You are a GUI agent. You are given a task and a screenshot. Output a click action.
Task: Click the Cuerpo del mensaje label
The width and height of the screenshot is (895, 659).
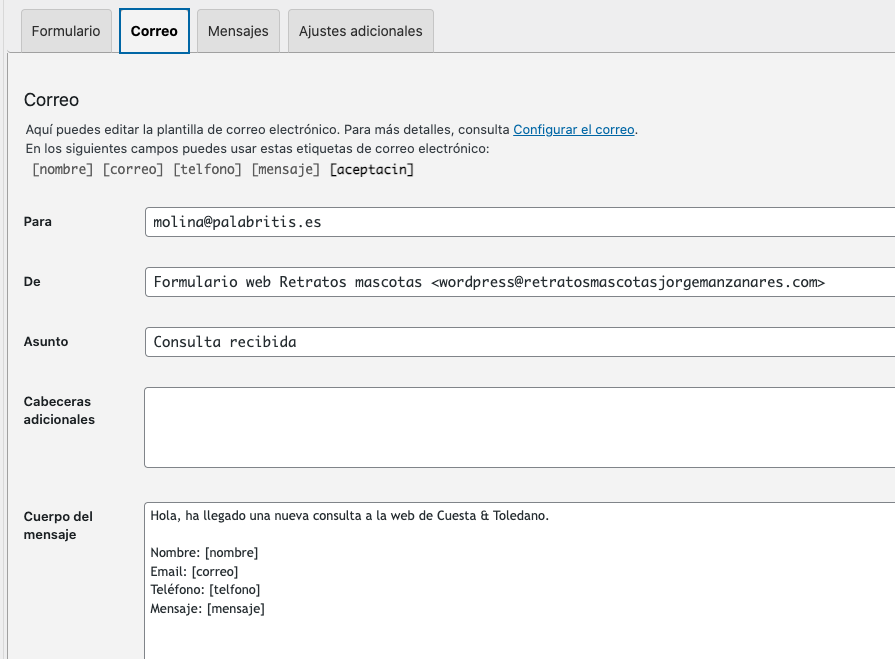(x=58, y=525)
